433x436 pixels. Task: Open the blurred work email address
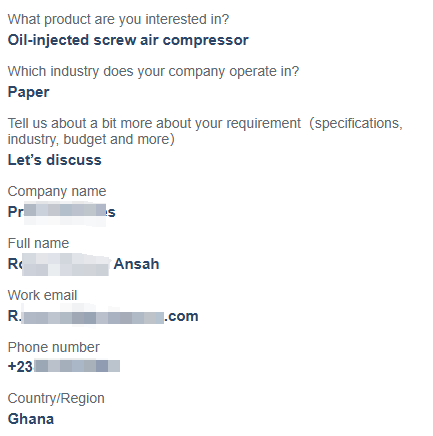[103, 316]
